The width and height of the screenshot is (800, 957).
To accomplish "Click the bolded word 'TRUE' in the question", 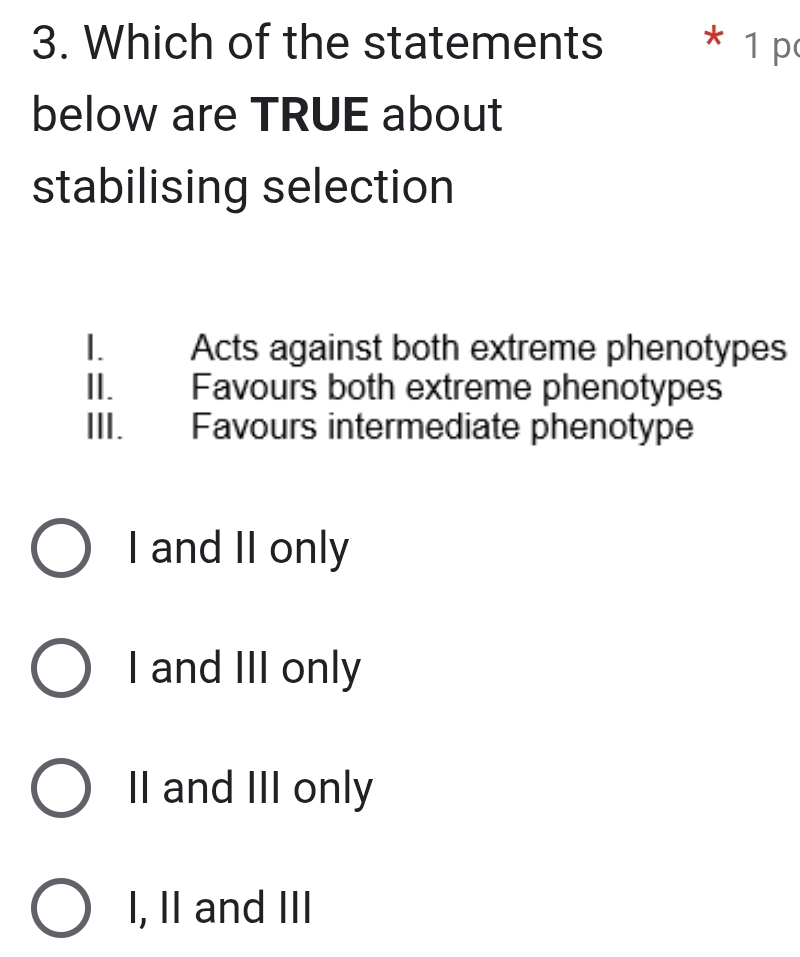I will click(x=310, y=115).
